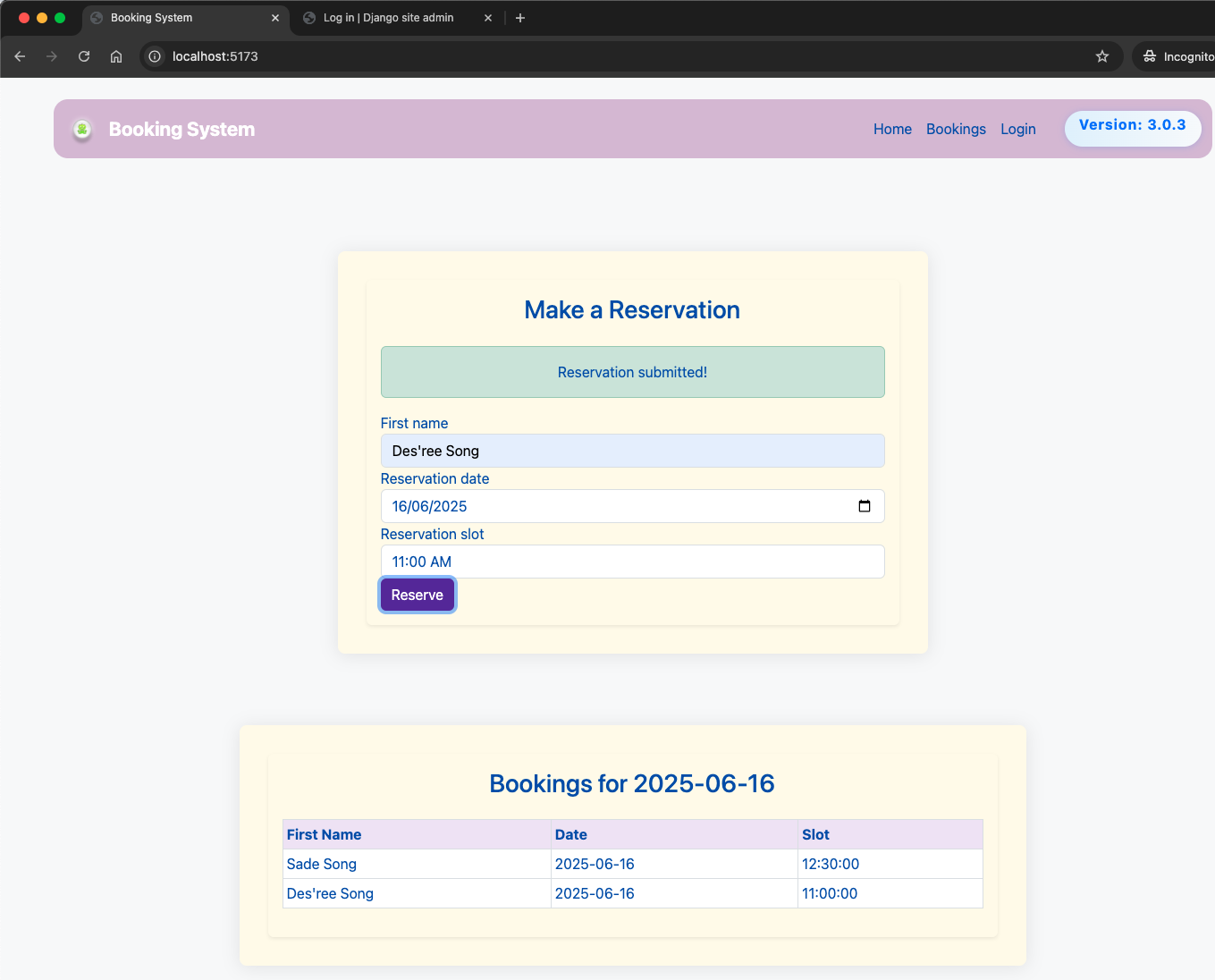Go to Home in navigation bar
Viewport: 1215px width, 980px height.
point(892,129)
